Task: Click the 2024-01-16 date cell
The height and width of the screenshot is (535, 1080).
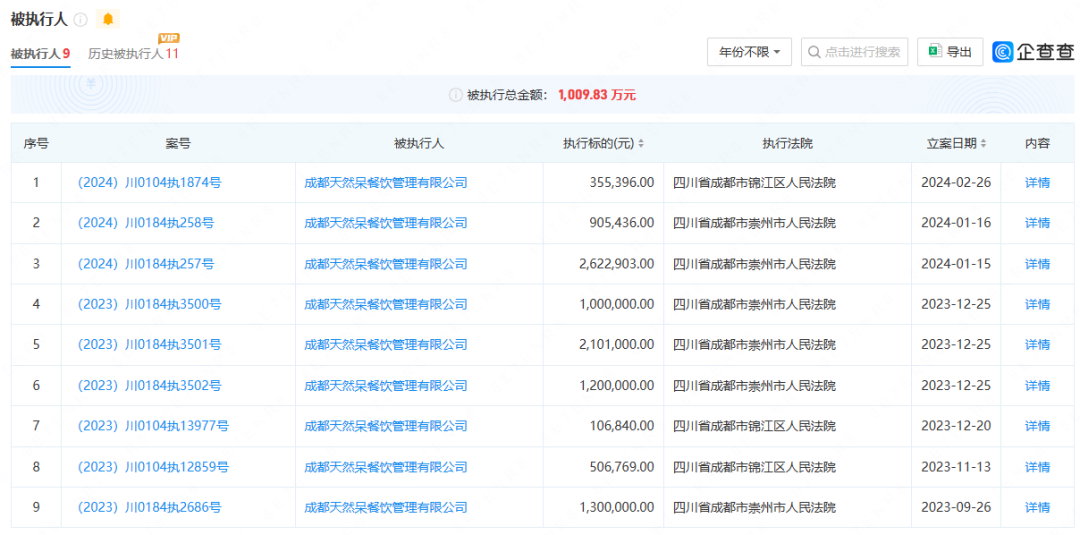Action: 956,223
